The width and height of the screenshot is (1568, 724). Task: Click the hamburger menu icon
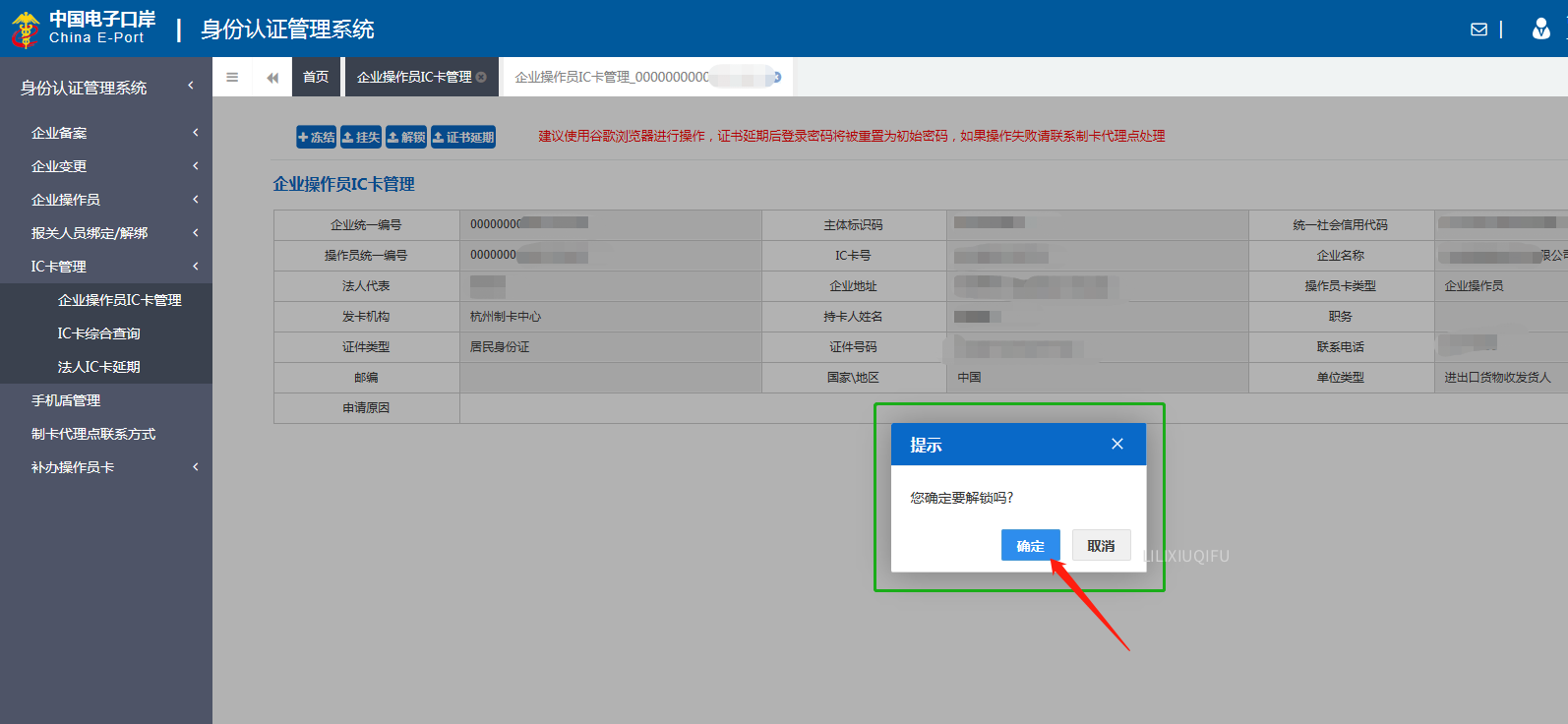pos(232,77)
